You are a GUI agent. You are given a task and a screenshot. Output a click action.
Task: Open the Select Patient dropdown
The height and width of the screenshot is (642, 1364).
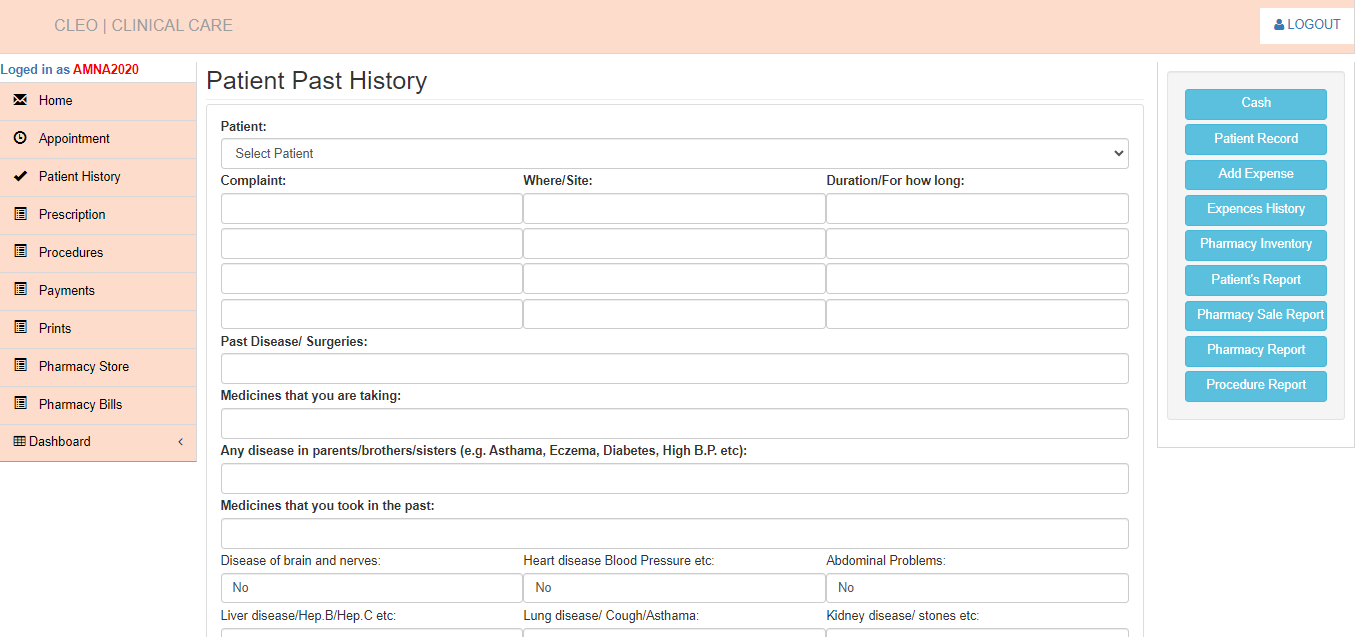point(674,154)
